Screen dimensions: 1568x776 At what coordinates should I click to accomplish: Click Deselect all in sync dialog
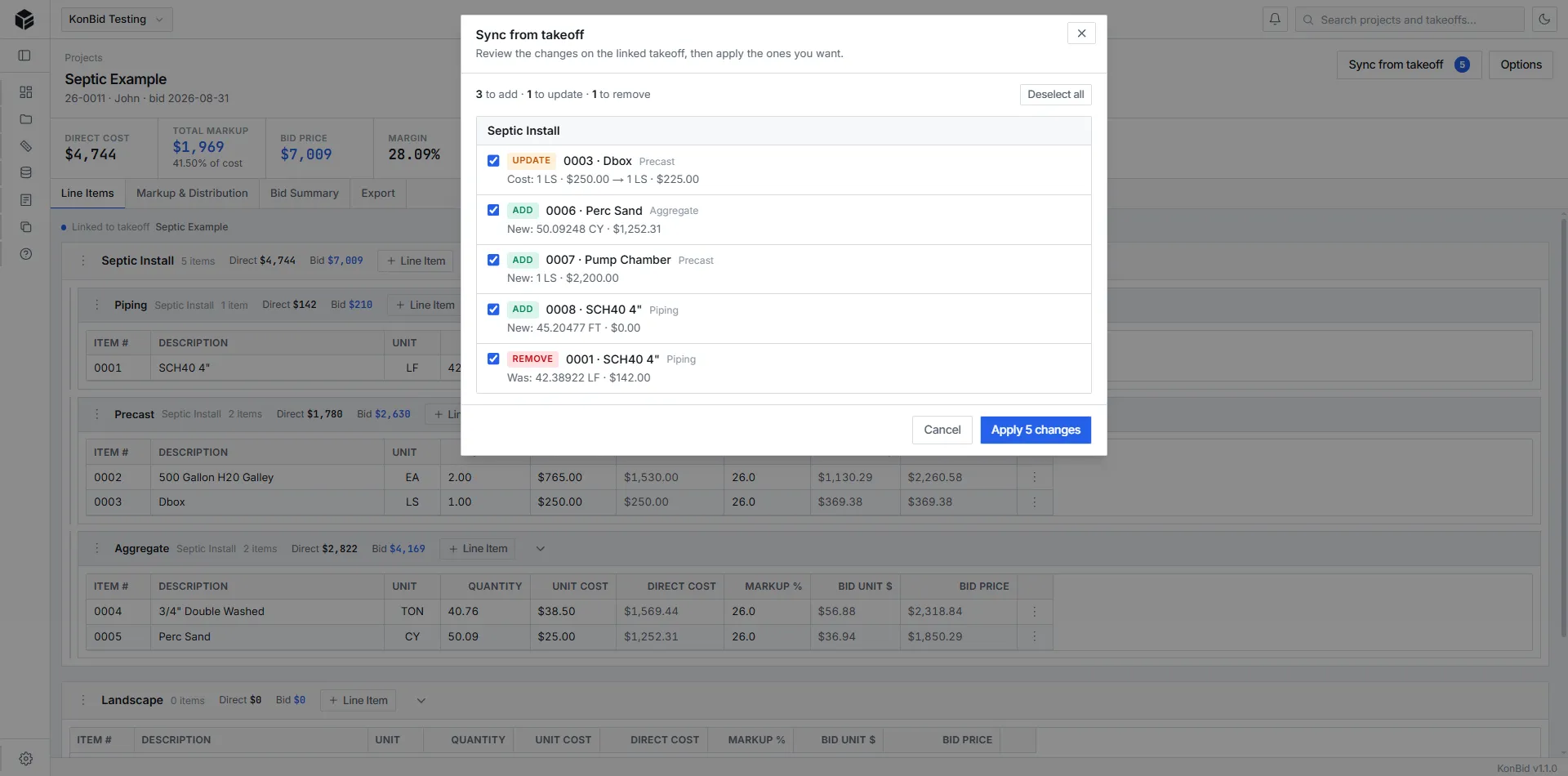click(x=1056, y=95)
